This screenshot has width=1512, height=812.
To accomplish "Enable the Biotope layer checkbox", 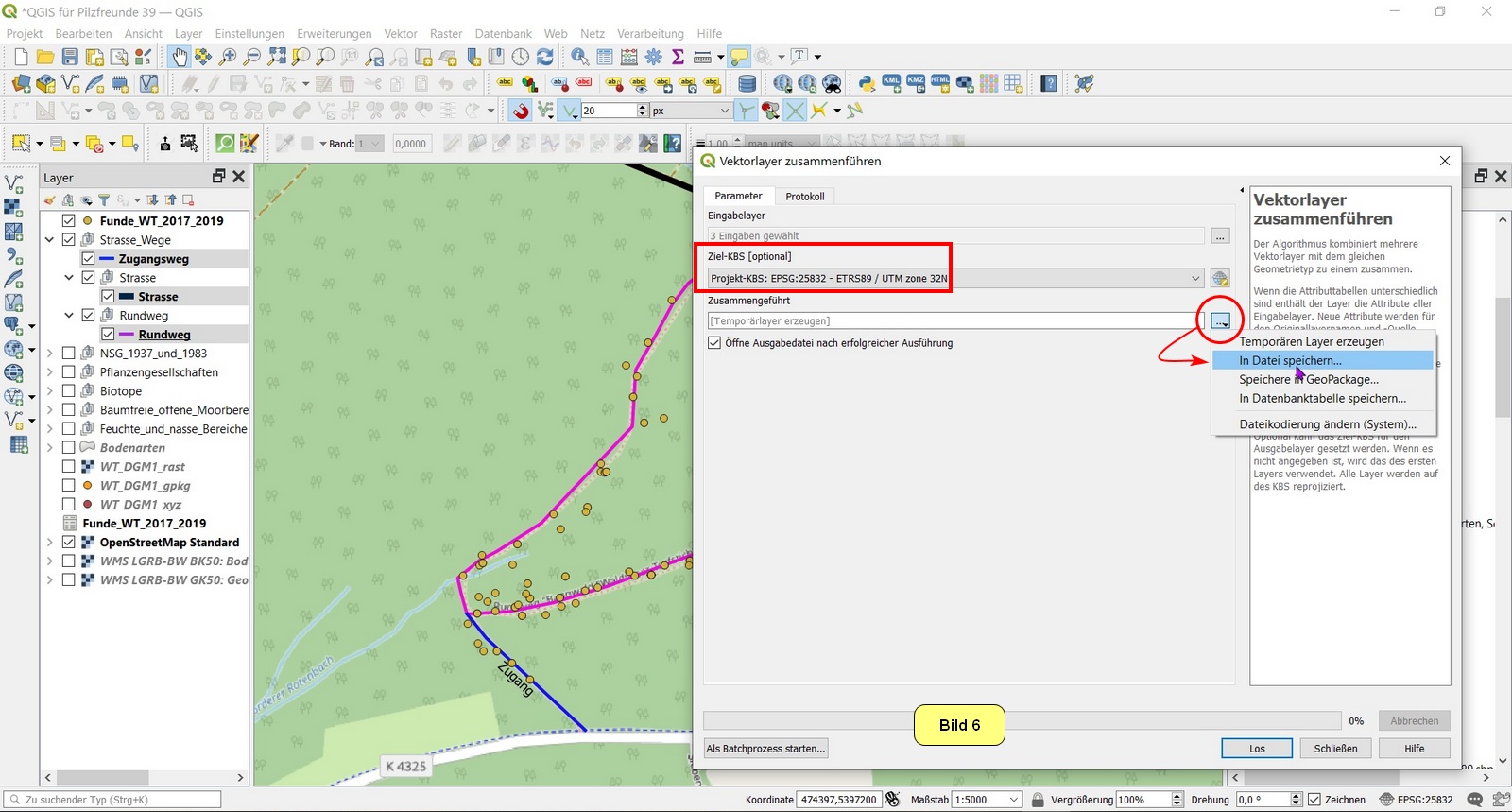I will click(69, 390).
